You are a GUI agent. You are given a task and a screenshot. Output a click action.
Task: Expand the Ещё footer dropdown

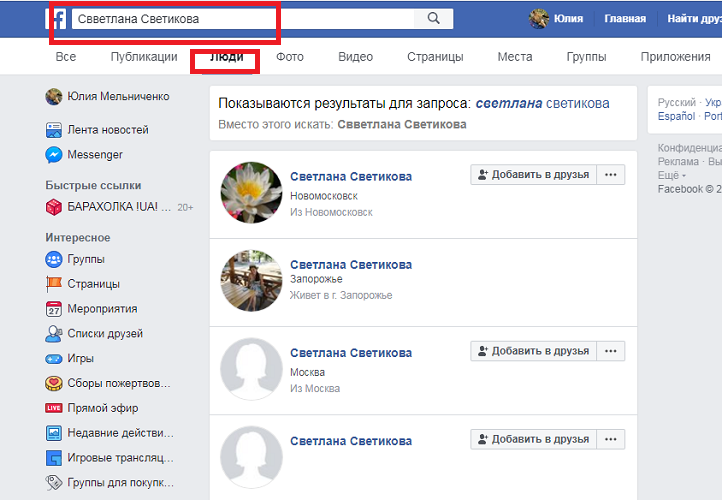coord(672,175)
